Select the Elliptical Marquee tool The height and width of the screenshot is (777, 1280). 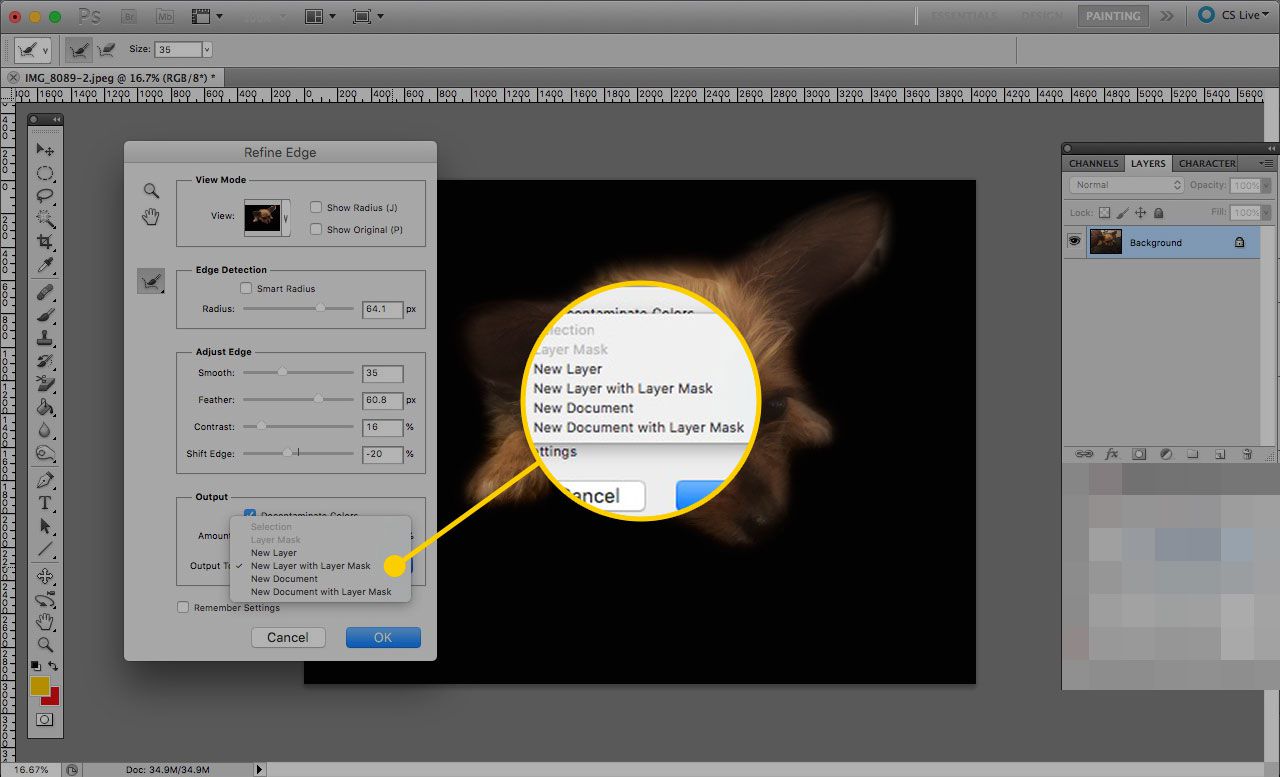click(x=45, y=172)
